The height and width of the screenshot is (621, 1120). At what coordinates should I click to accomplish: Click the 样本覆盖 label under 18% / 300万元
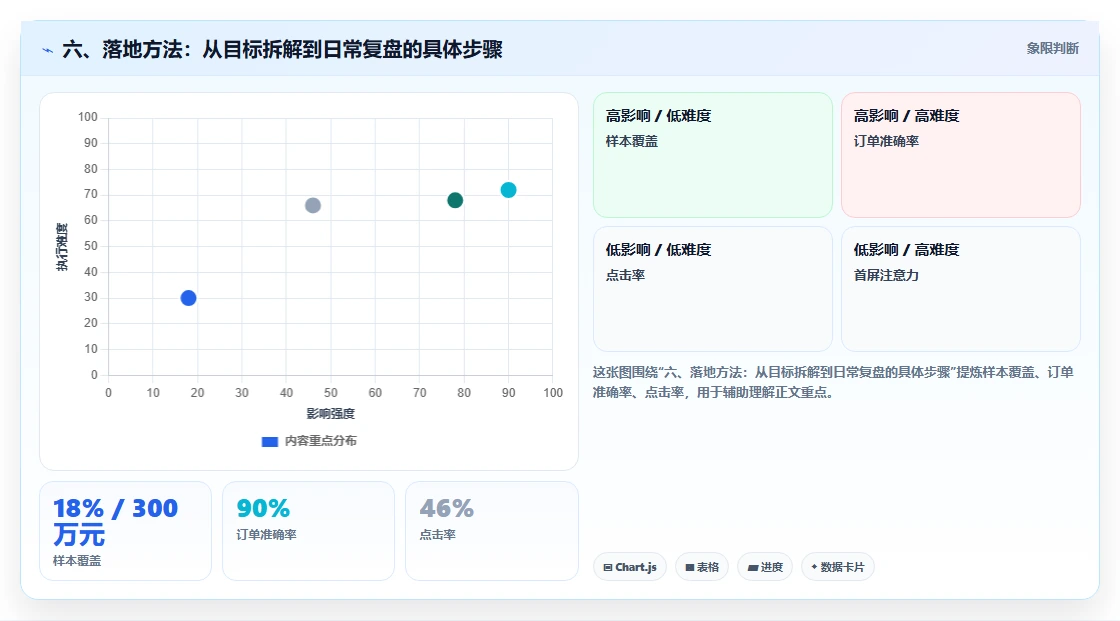77,561
